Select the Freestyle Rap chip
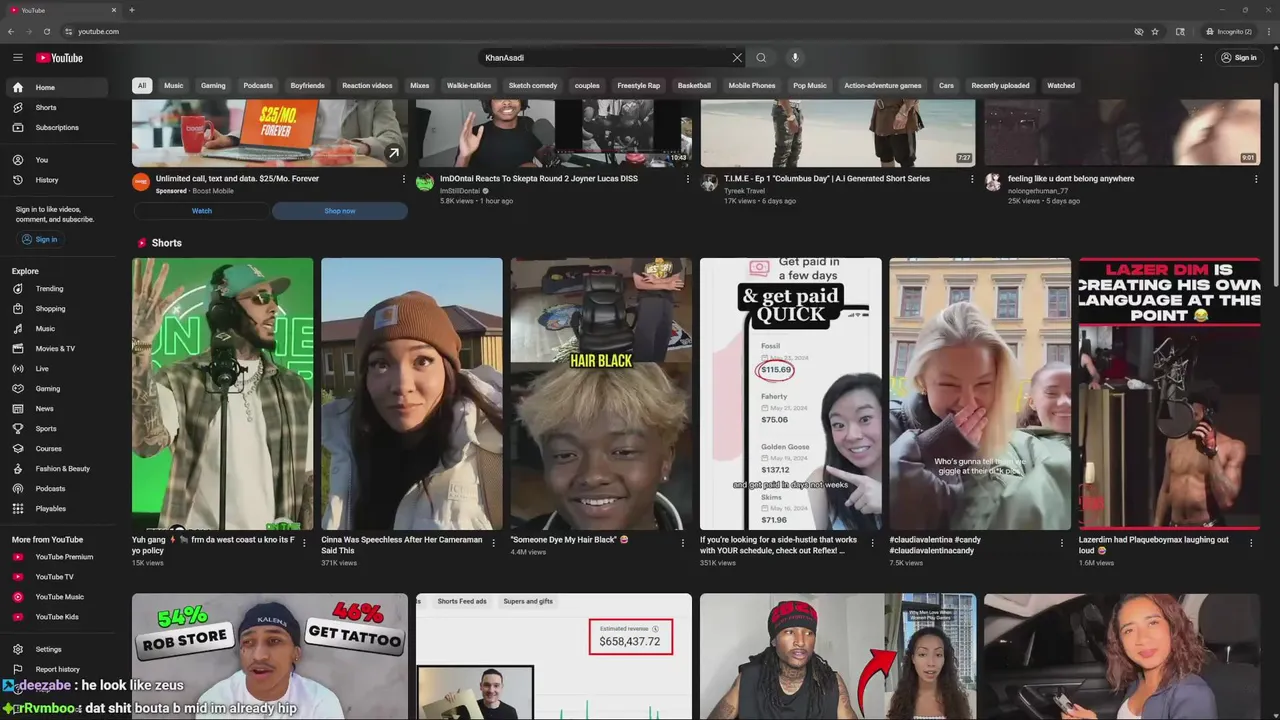1280x720 pixels. pos(638,85)
